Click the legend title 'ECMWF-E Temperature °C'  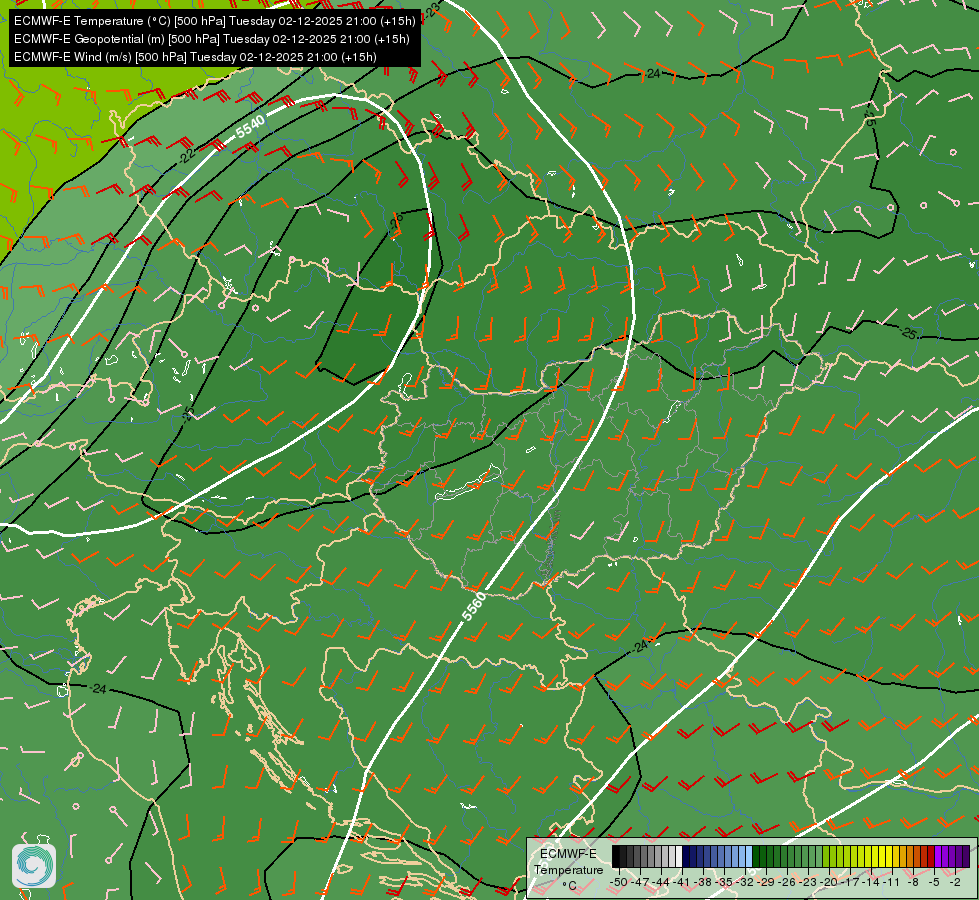569,870
